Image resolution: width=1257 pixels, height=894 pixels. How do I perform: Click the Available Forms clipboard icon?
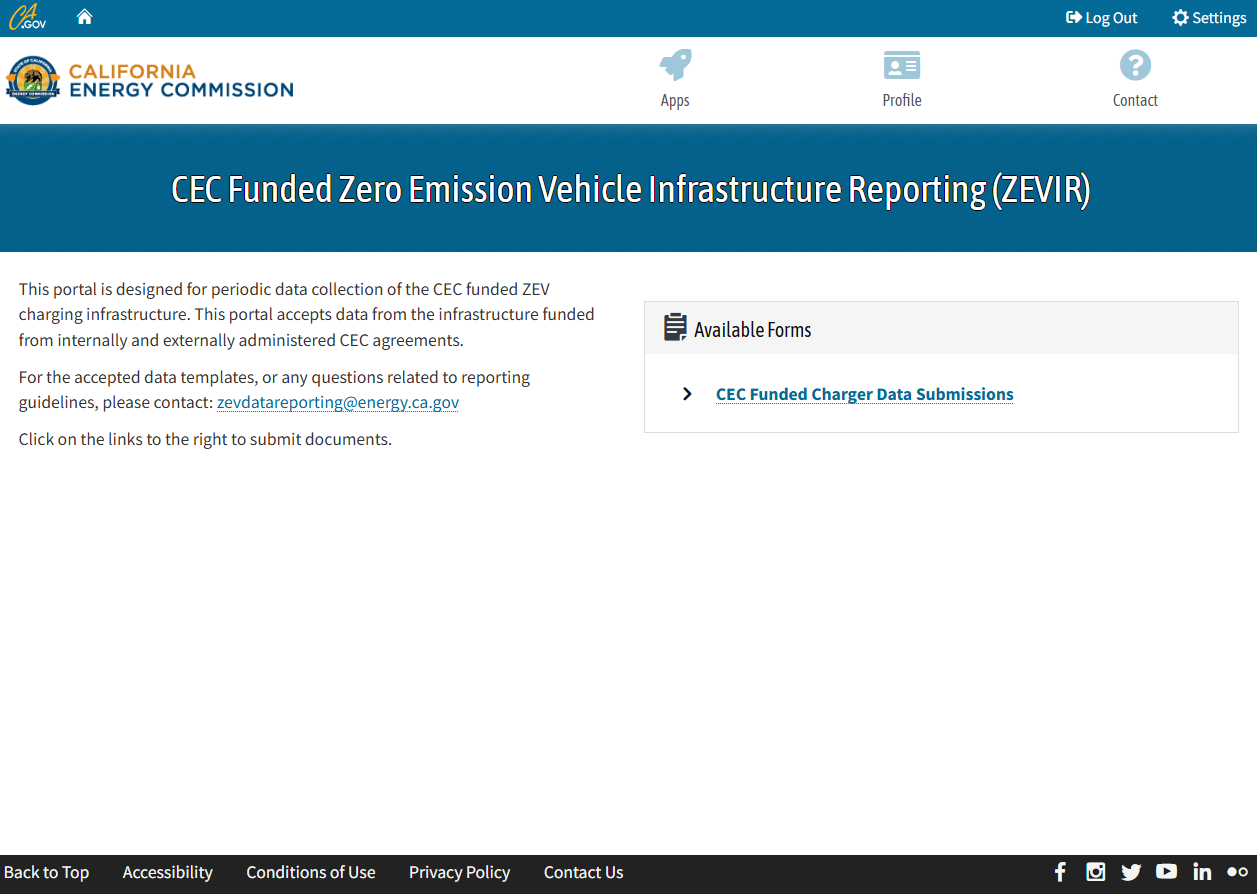673,328
